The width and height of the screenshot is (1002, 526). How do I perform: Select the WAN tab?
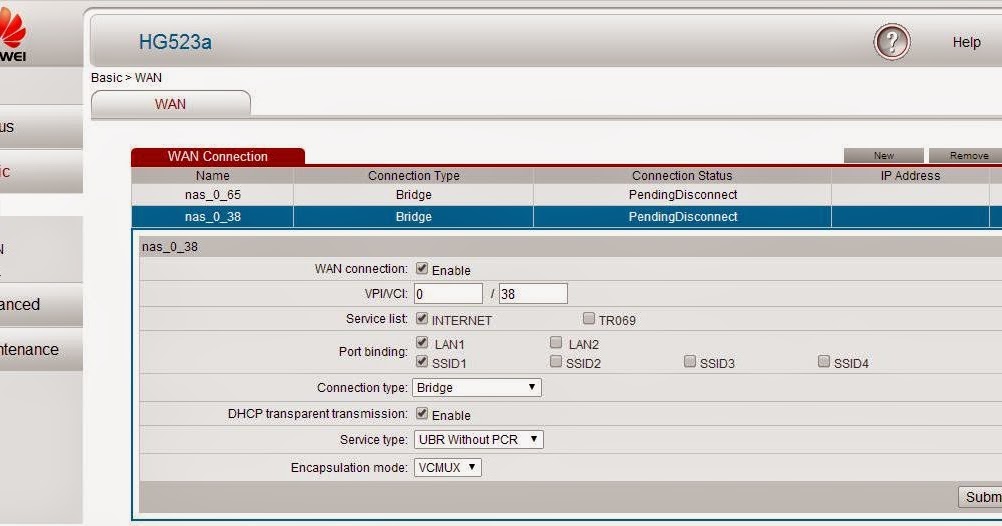click(x=171, y=104)
